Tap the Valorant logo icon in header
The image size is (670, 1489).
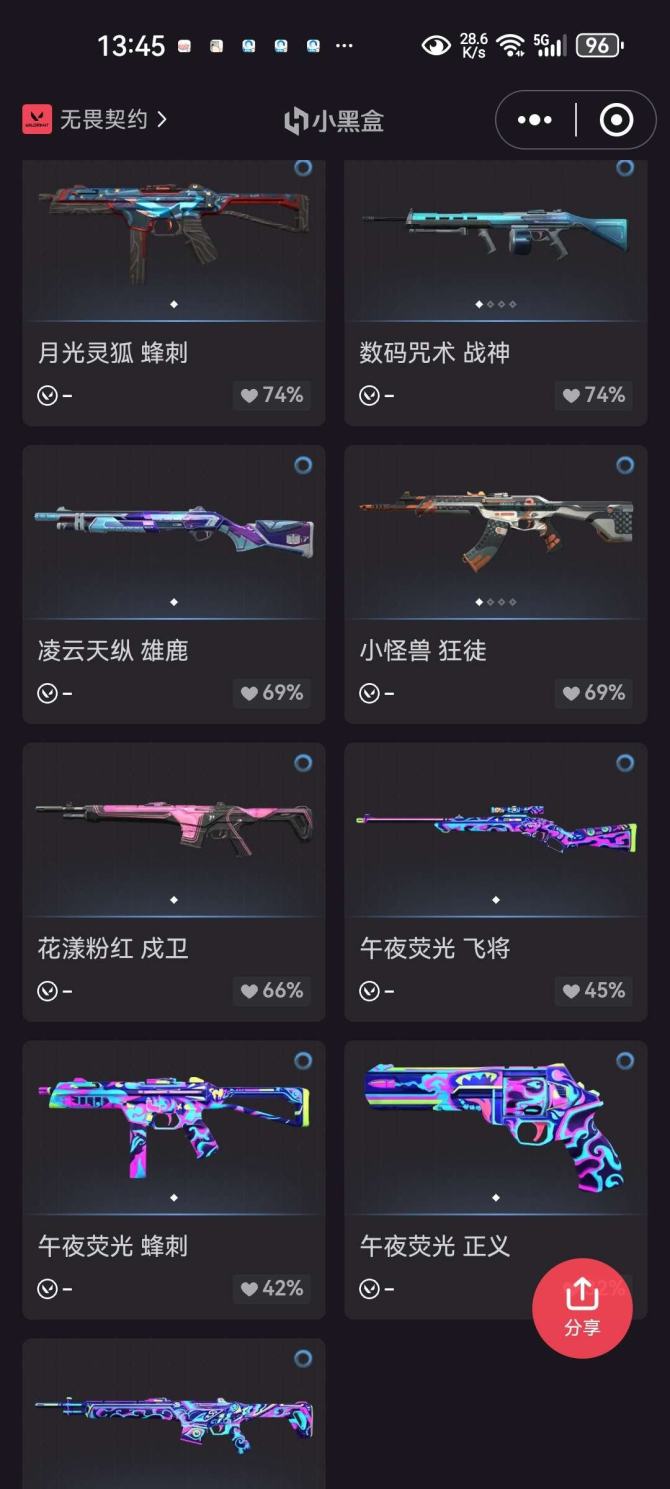(x=37, y=120)
